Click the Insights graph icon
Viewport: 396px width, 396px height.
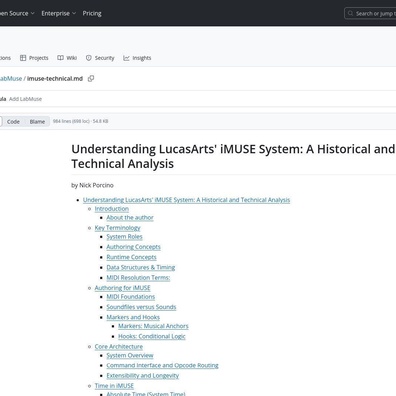[126, 58]
